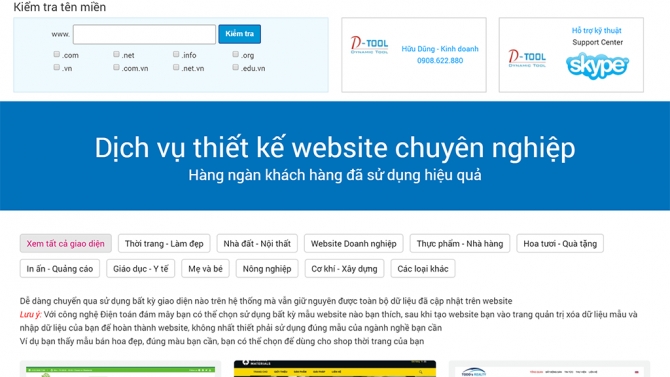Tick the .net checkbox
This screenshot has height=377, width=670.
tap(116, 54)
